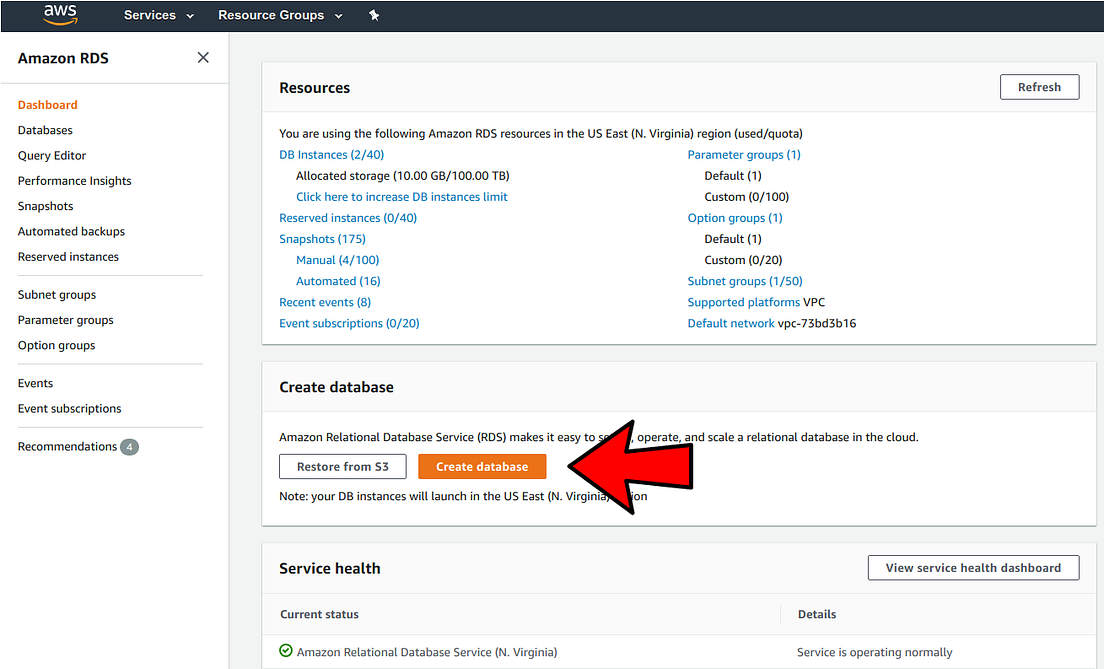Image resolution: width=1104 pixels, height=669 pixels.
Task: Click the Recommendations count badge
Action: [129, 446]
